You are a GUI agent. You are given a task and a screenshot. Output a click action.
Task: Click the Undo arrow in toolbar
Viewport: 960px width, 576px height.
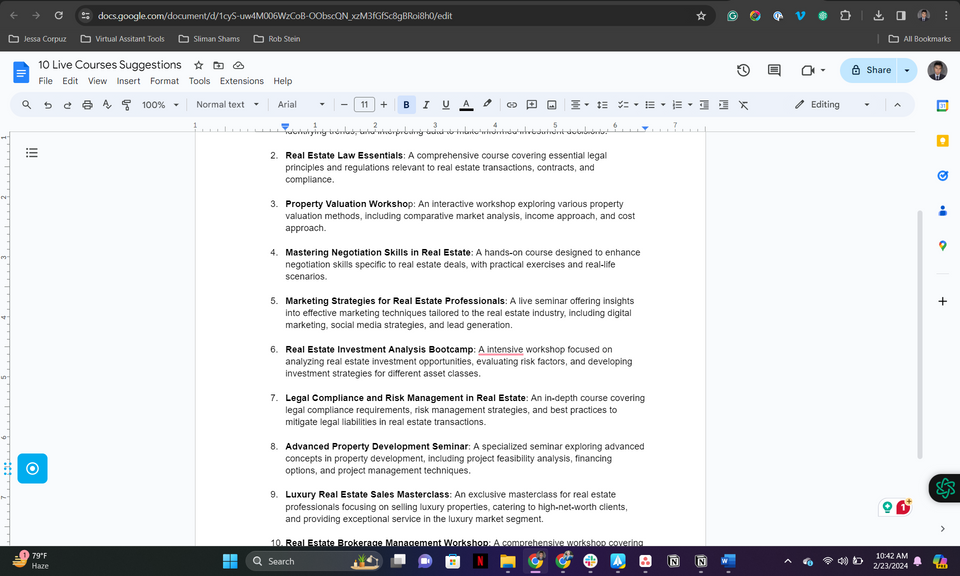pyautogui.click(x=48, y=105)
